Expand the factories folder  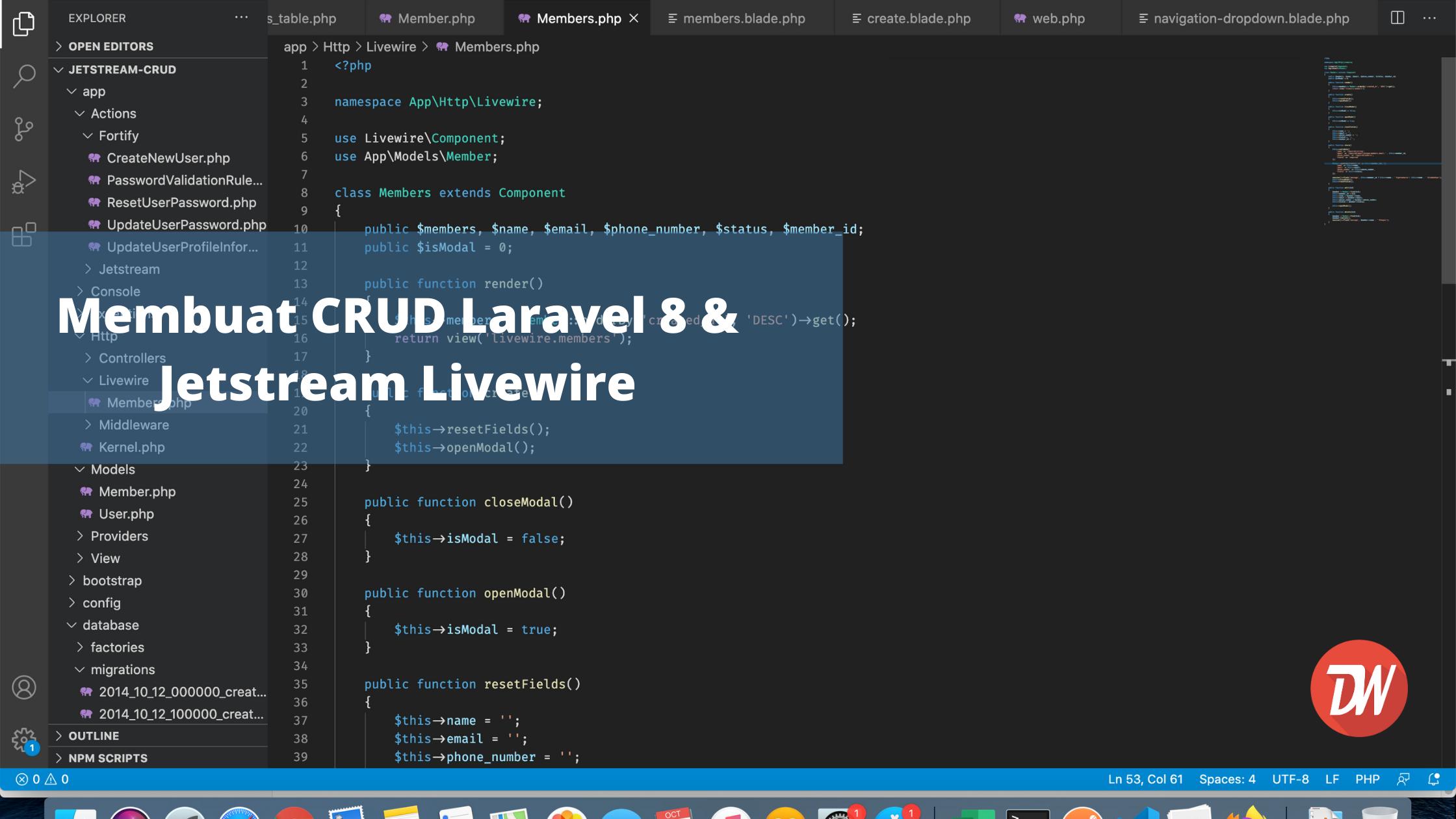pos(158,647)
